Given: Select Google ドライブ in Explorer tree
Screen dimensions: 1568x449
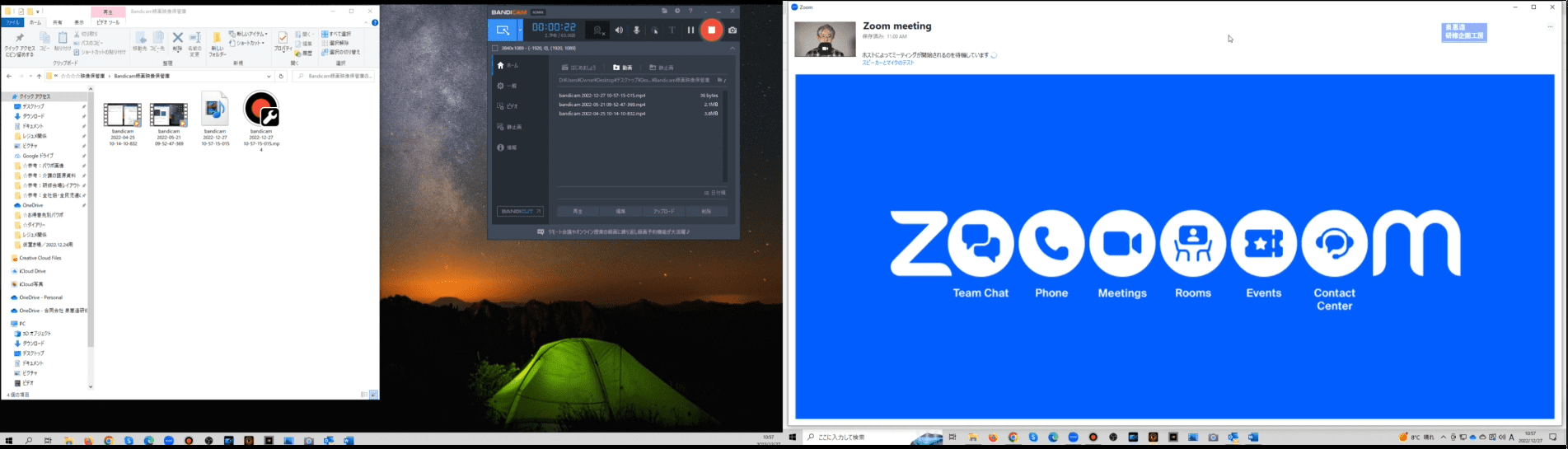Looking at the screenshot, I should pyautogui.click(x=38, y=156).
